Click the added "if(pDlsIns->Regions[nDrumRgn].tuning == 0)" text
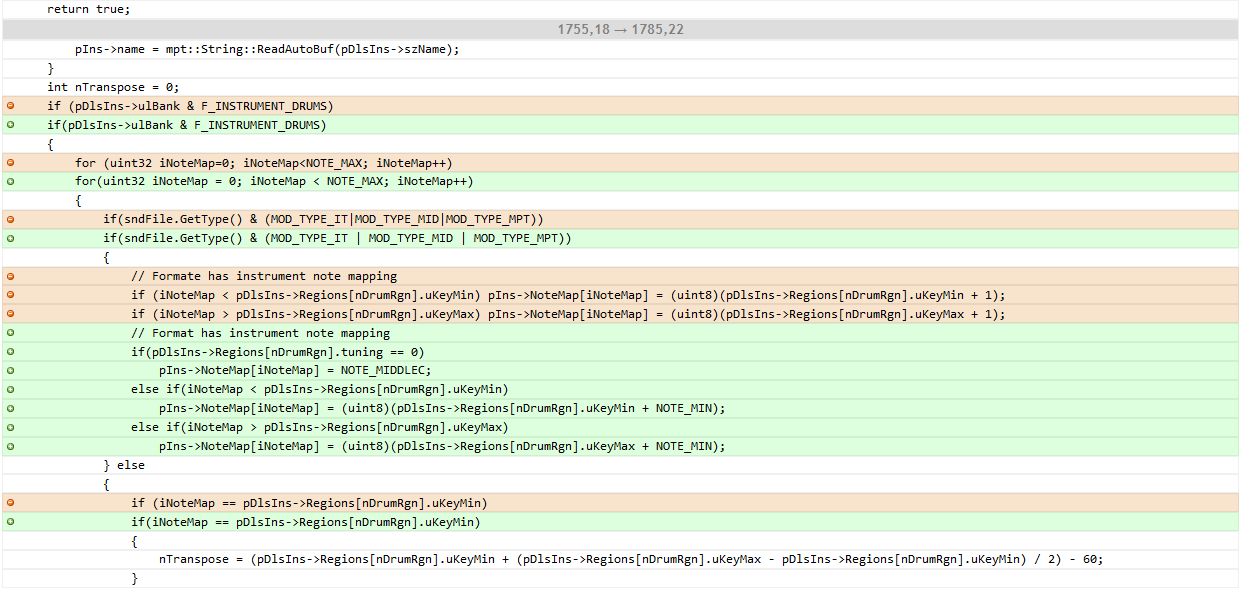This screenshot has height=599, width=1252. click(278, 353)
